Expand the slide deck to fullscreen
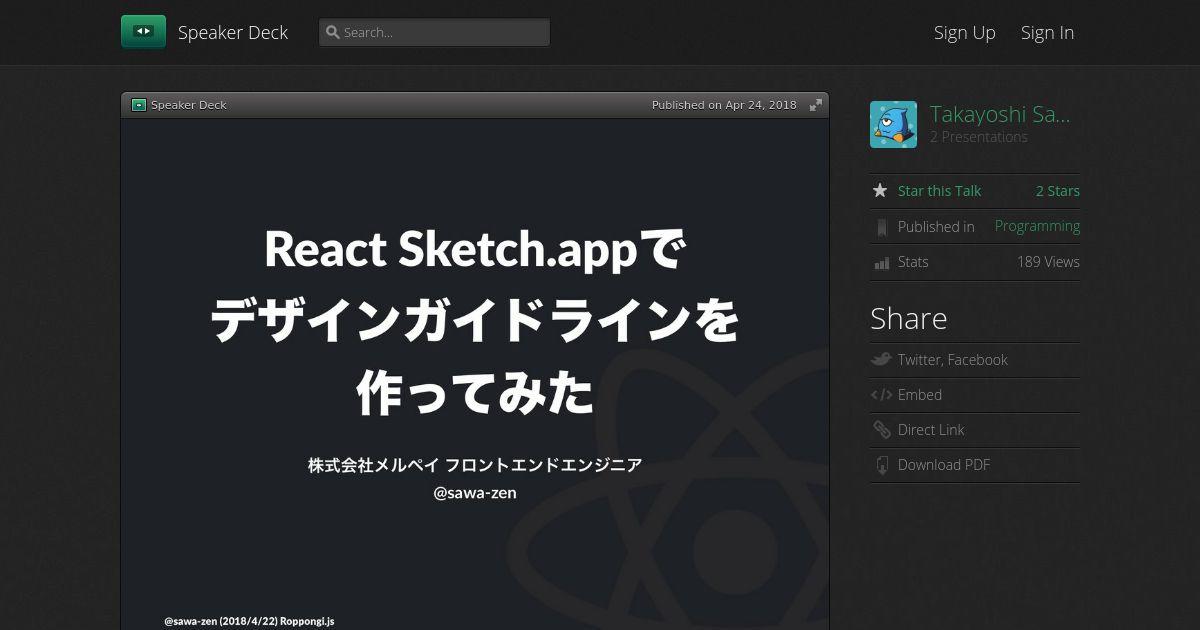 coord(816,105)
